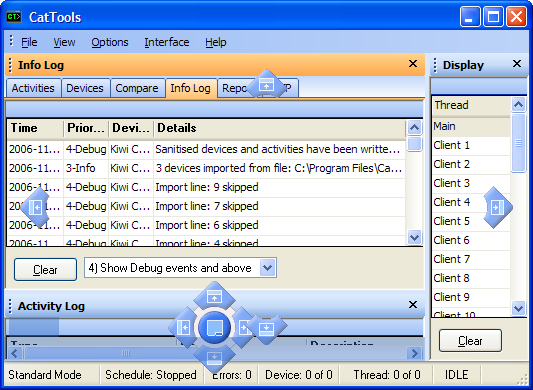Open the View menu
Viewport: 533px width, 390px height.
(x=64, y=42)
